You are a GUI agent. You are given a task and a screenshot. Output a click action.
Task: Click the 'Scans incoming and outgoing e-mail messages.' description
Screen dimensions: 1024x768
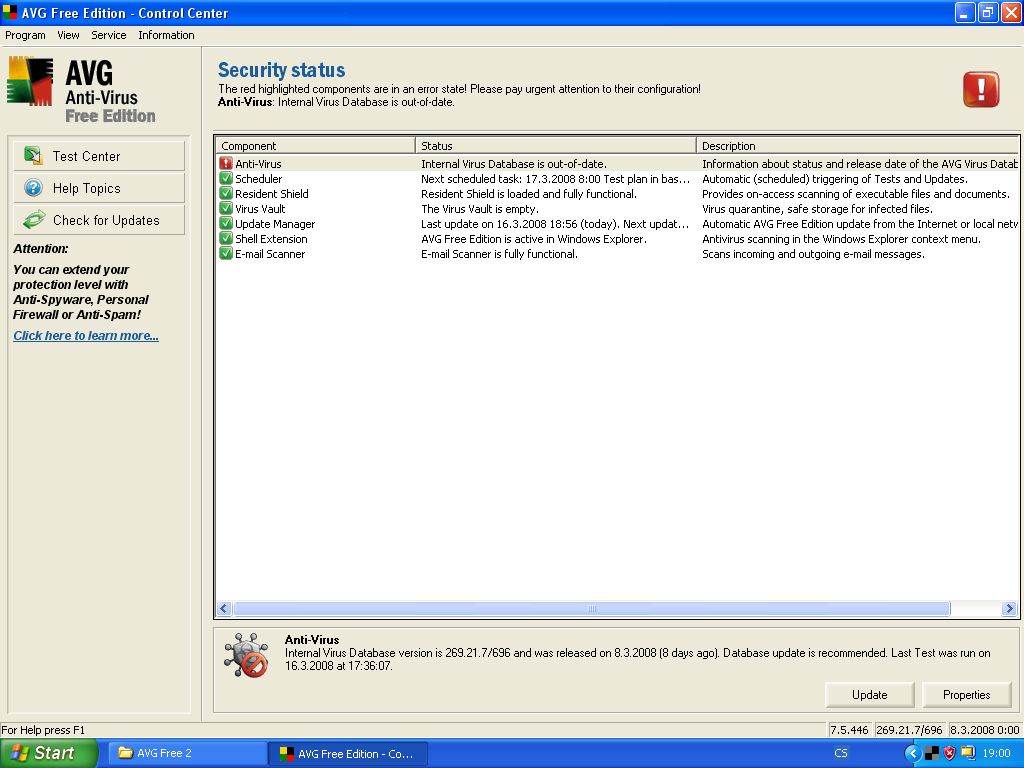click(x=813, y=254)
